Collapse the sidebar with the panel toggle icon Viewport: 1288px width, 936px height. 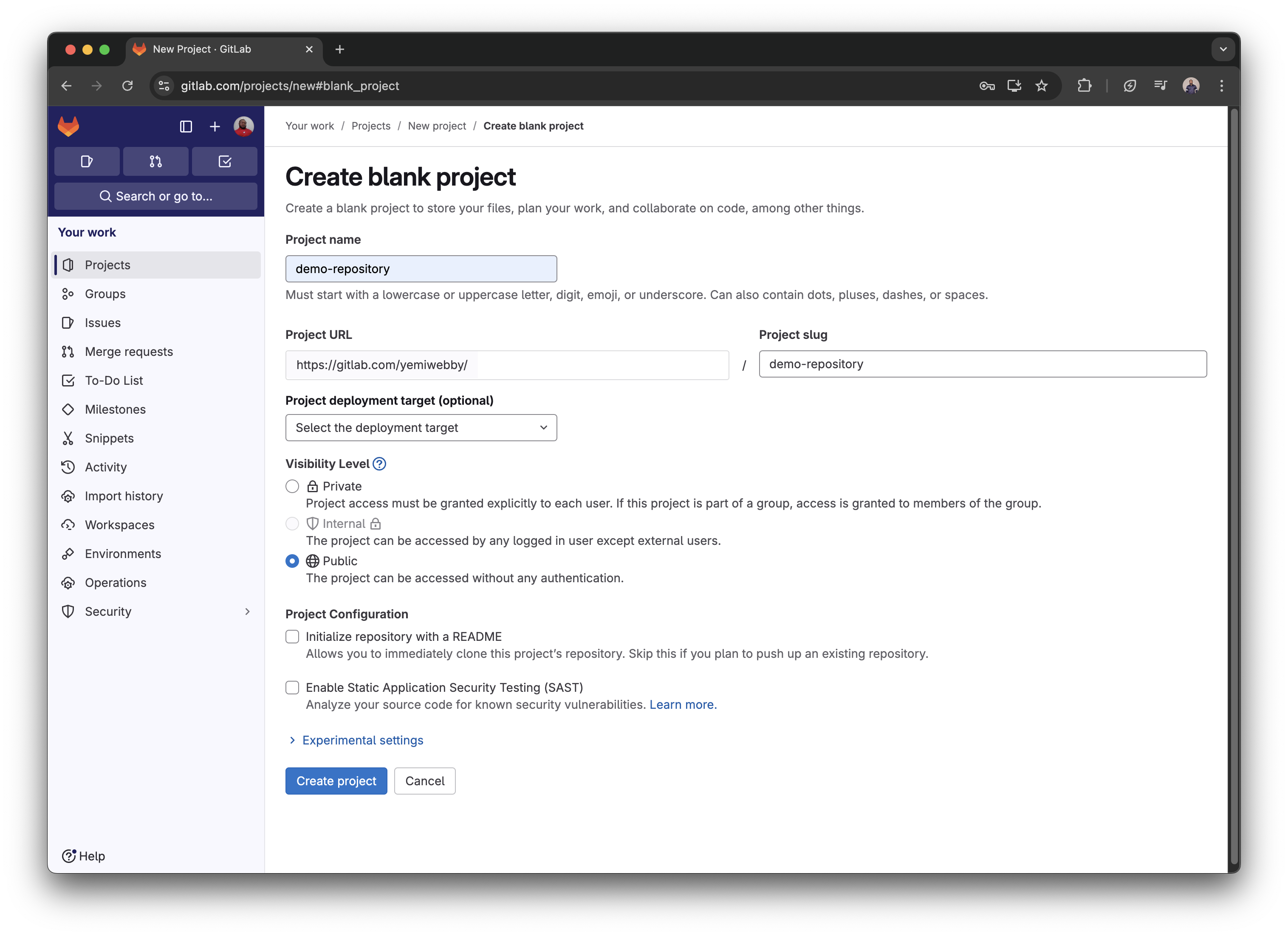[x=186, y=126]
